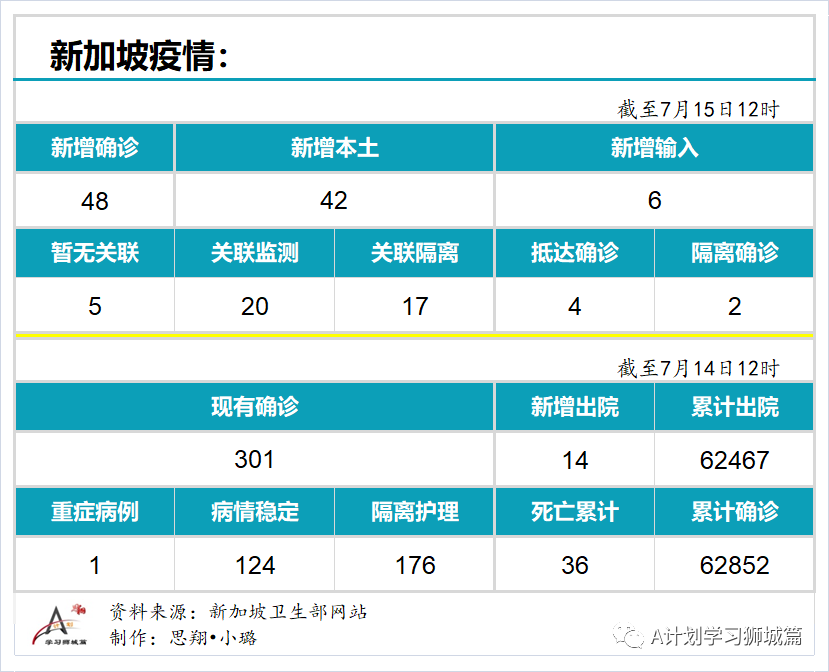829x672 pixels.
Task: Select the 死亡累计 header tab
Action: click(x=574, y=511)
